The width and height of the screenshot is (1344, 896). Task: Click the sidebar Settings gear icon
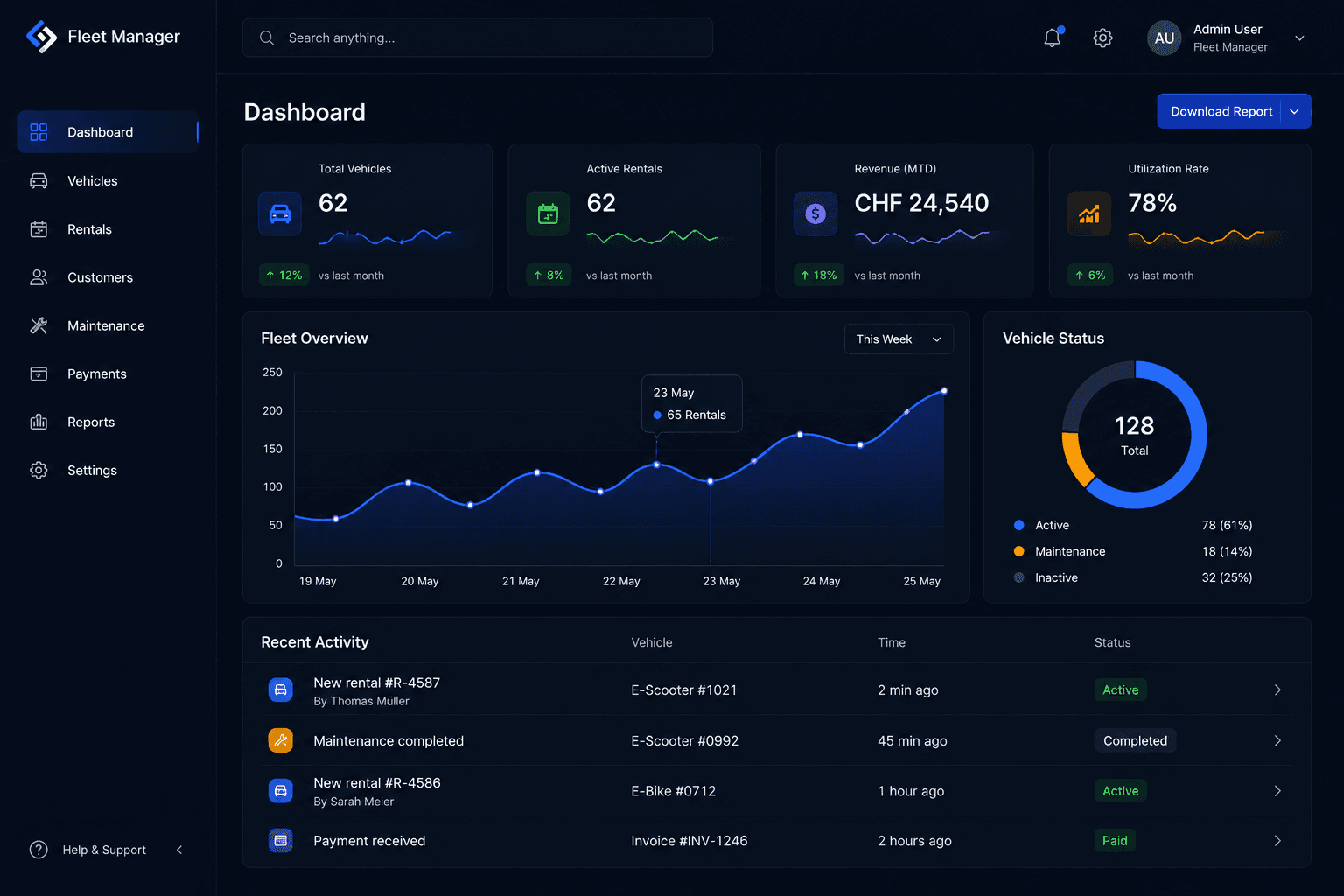38,470
